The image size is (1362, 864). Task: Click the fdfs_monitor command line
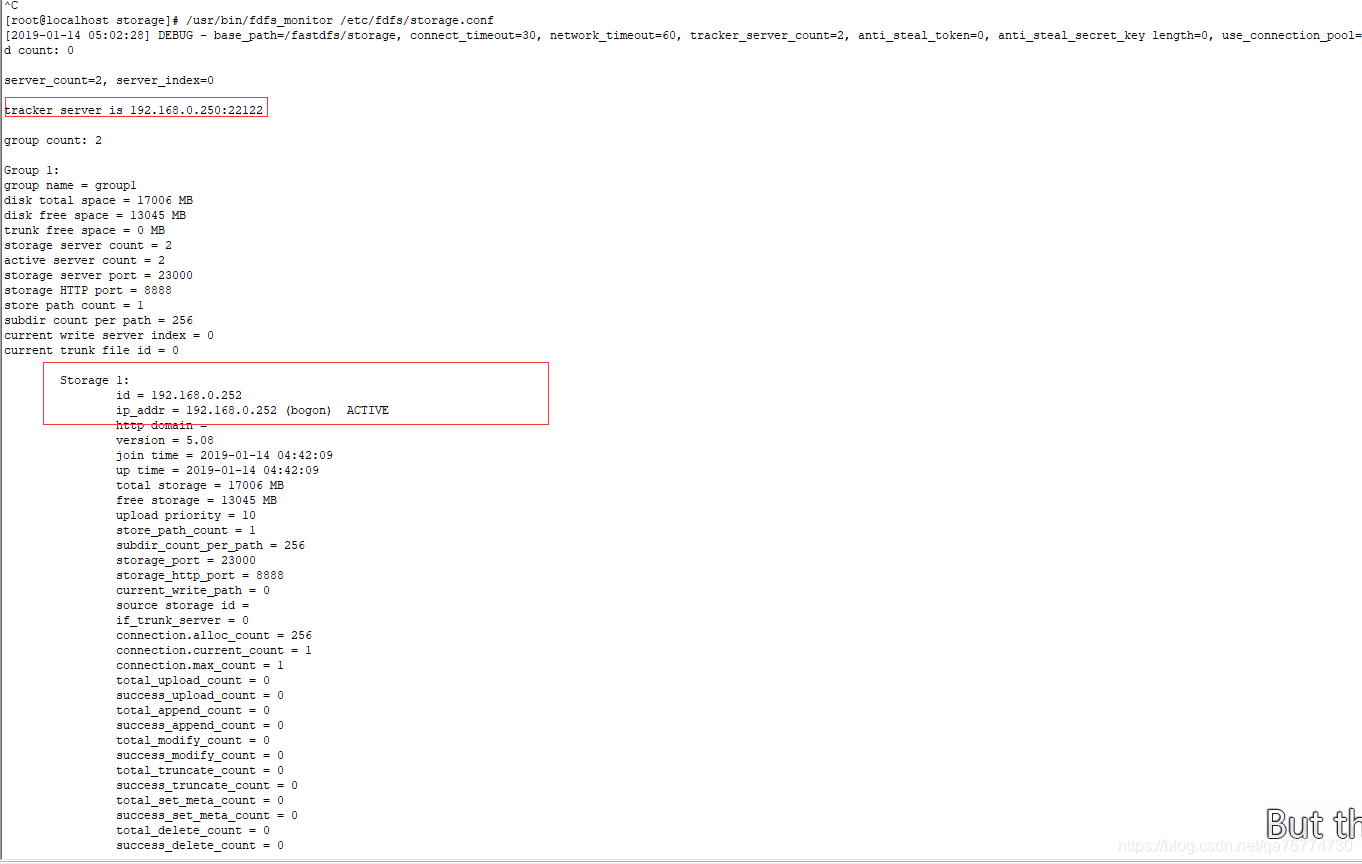(x=249, y=20)
